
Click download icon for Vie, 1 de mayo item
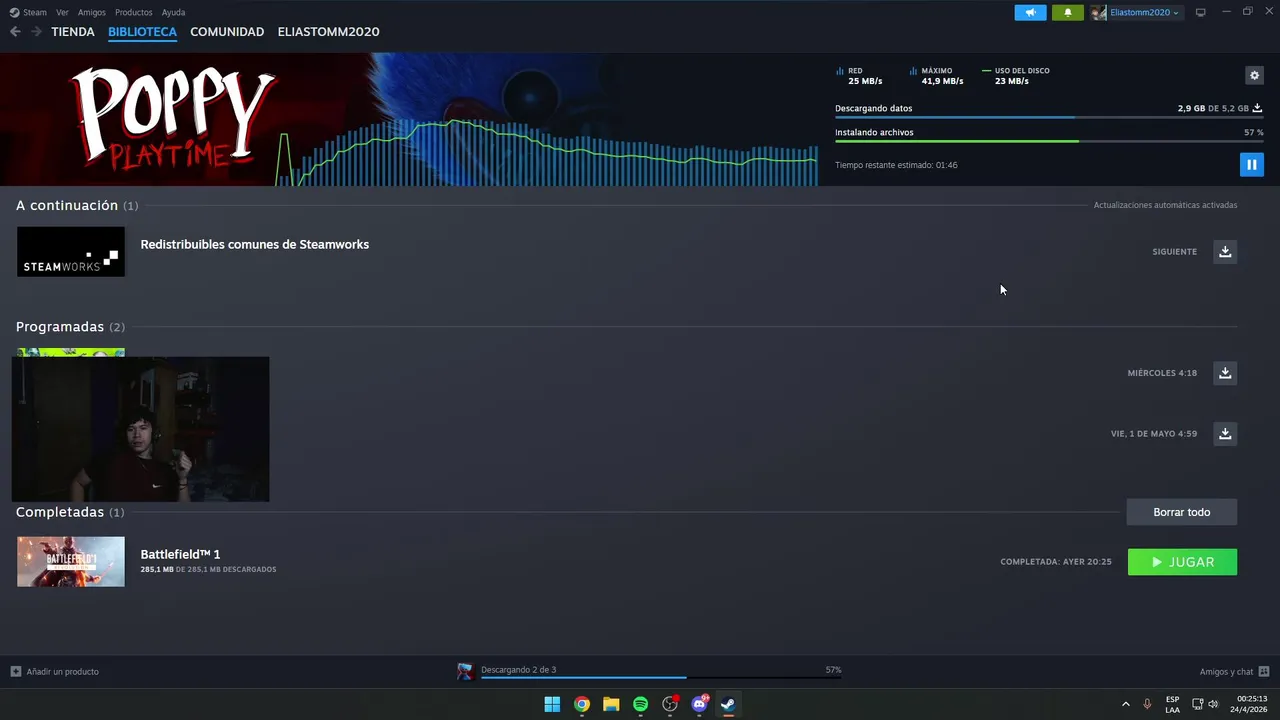click(x=1225, y=434)
